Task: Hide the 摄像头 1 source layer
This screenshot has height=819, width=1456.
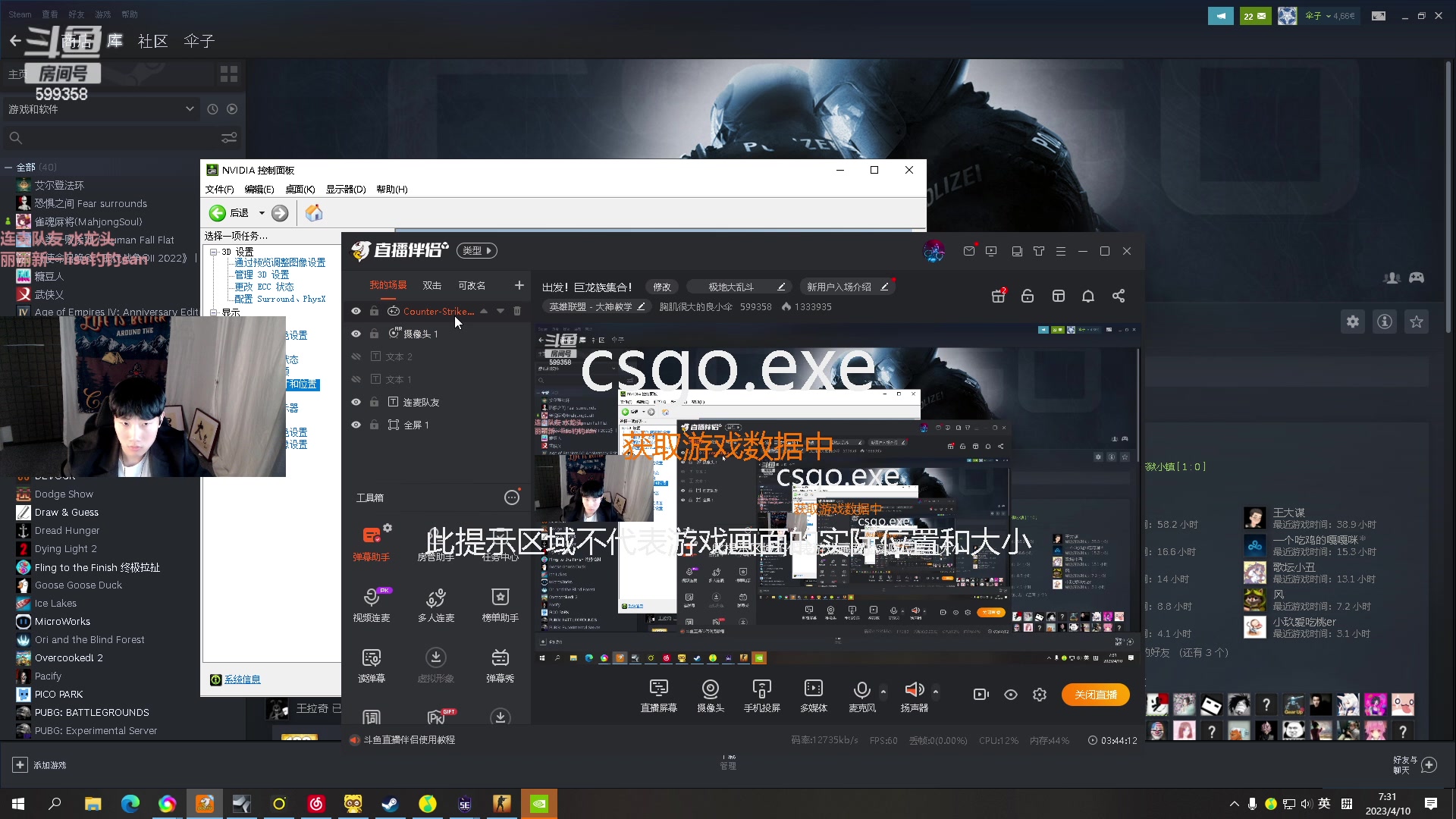Action: tap(356, 334)
